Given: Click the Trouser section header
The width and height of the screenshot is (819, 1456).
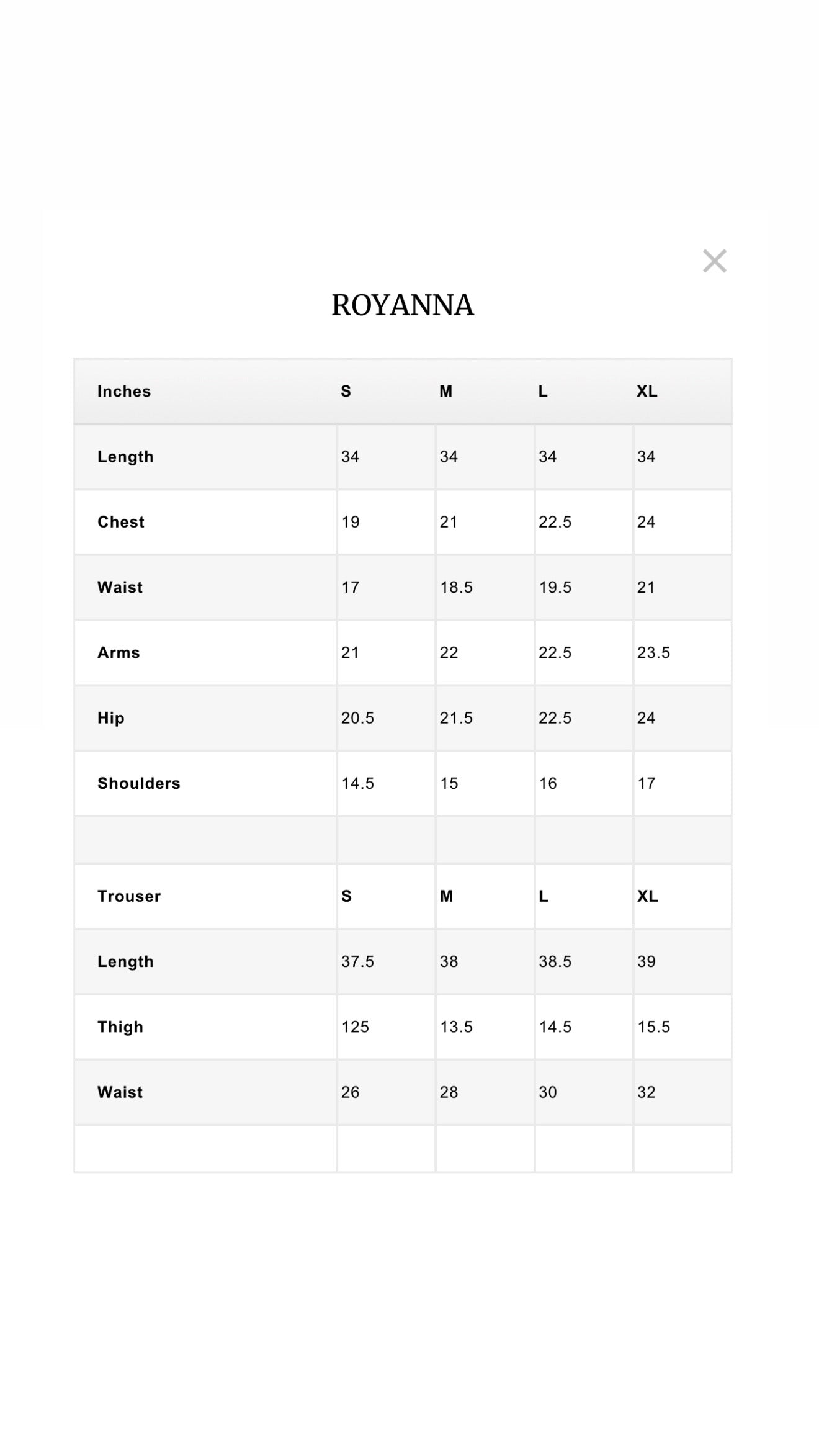Looking at the screenshot, I should pyautogui.click(x=129, y=896).
